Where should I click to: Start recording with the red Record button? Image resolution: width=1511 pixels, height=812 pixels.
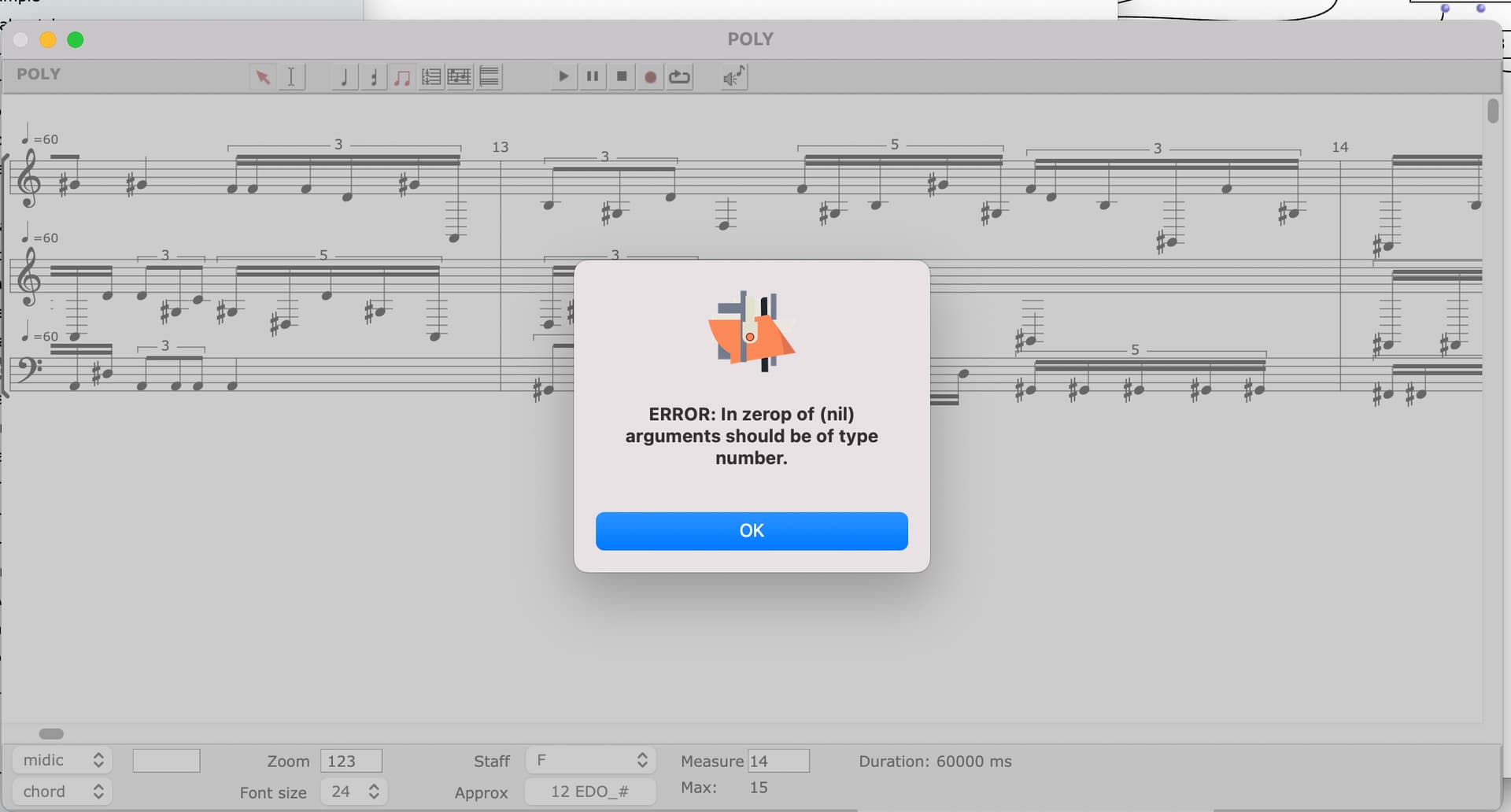pyautogui.click(x=650, y=77)
